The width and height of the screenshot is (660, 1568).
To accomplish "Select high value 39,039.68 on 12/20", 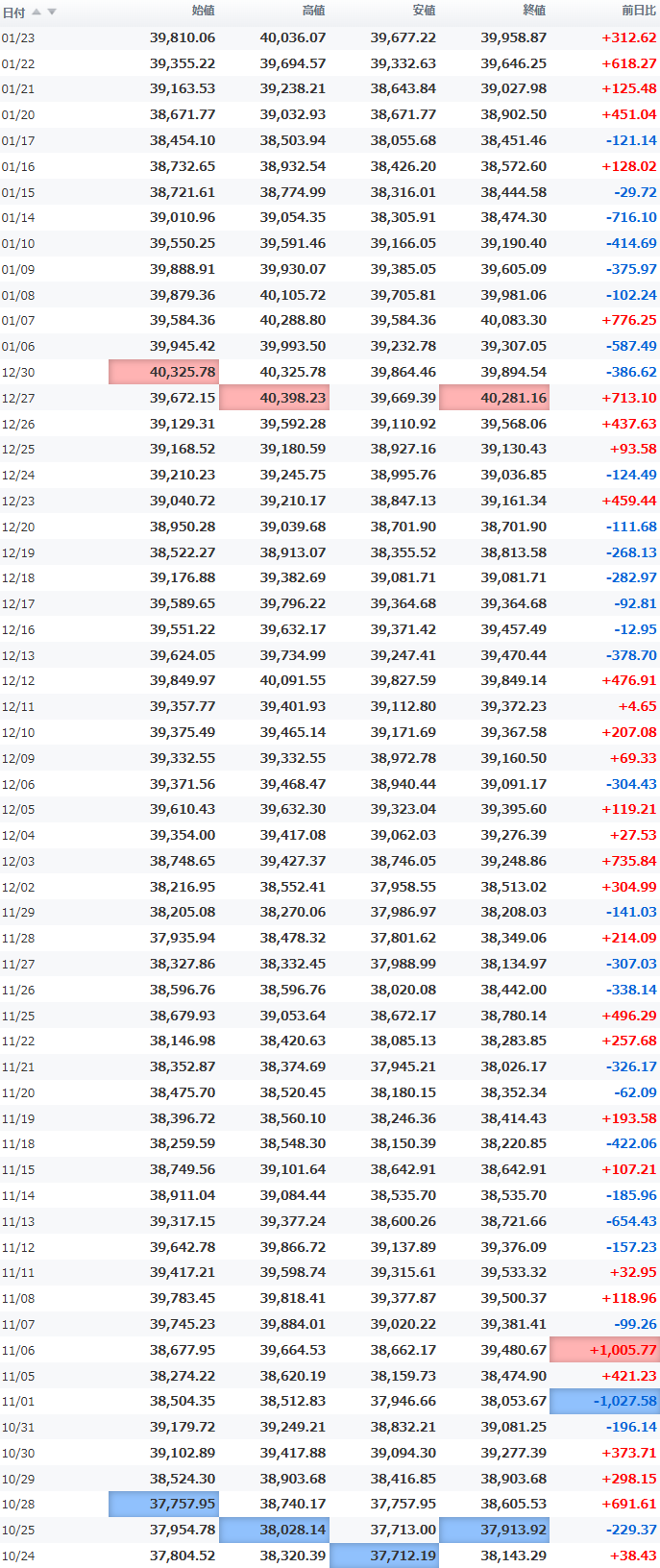I will (293, 527).
